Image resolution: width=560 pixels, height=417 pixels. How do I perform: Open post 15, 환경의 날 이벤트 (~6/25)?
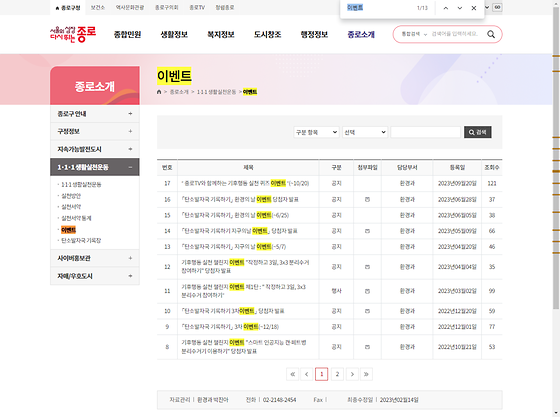click(x=235, y=215)
